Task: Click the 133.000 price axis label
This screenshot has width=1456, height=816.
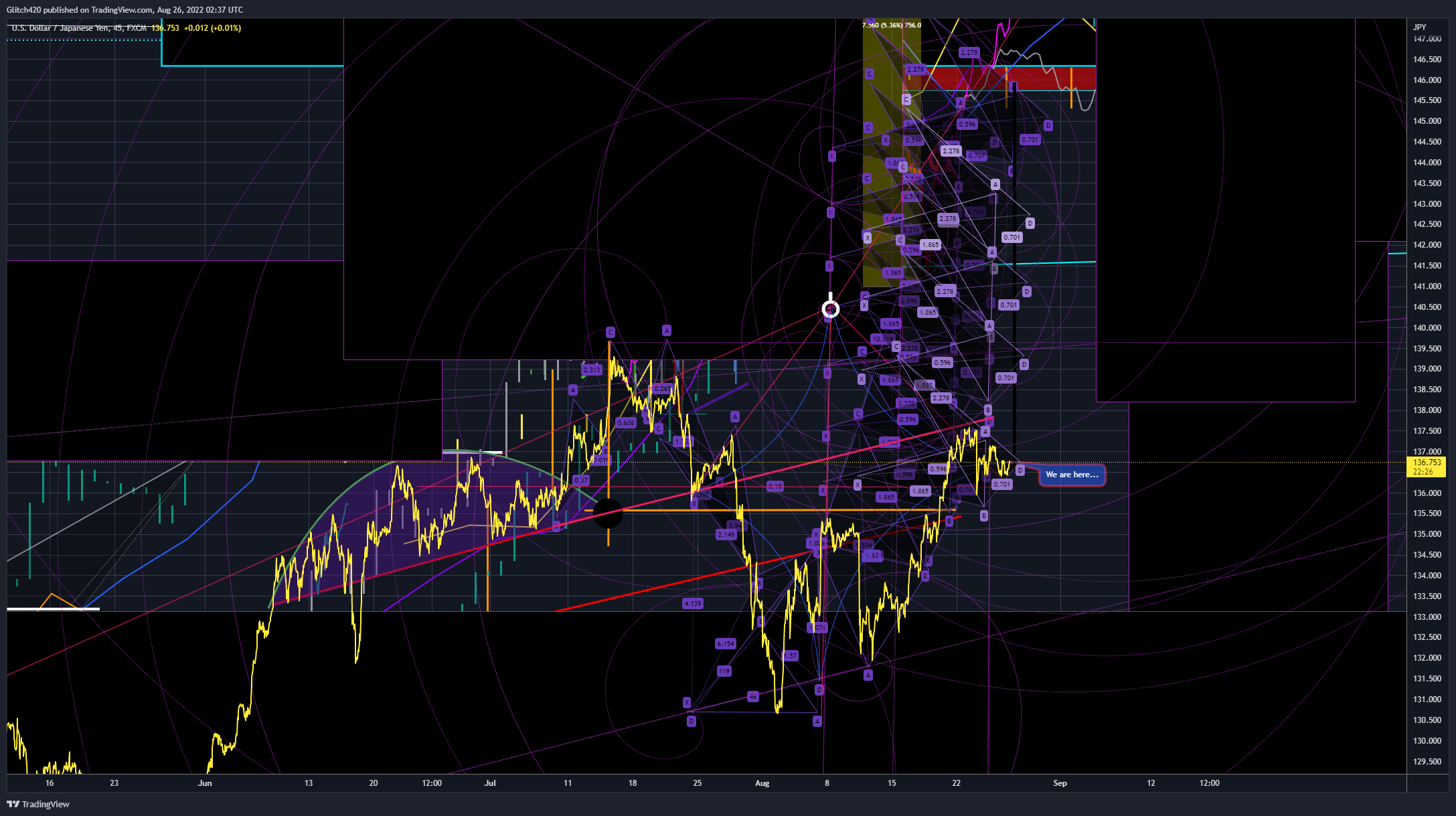Action: coord(1427,617)
